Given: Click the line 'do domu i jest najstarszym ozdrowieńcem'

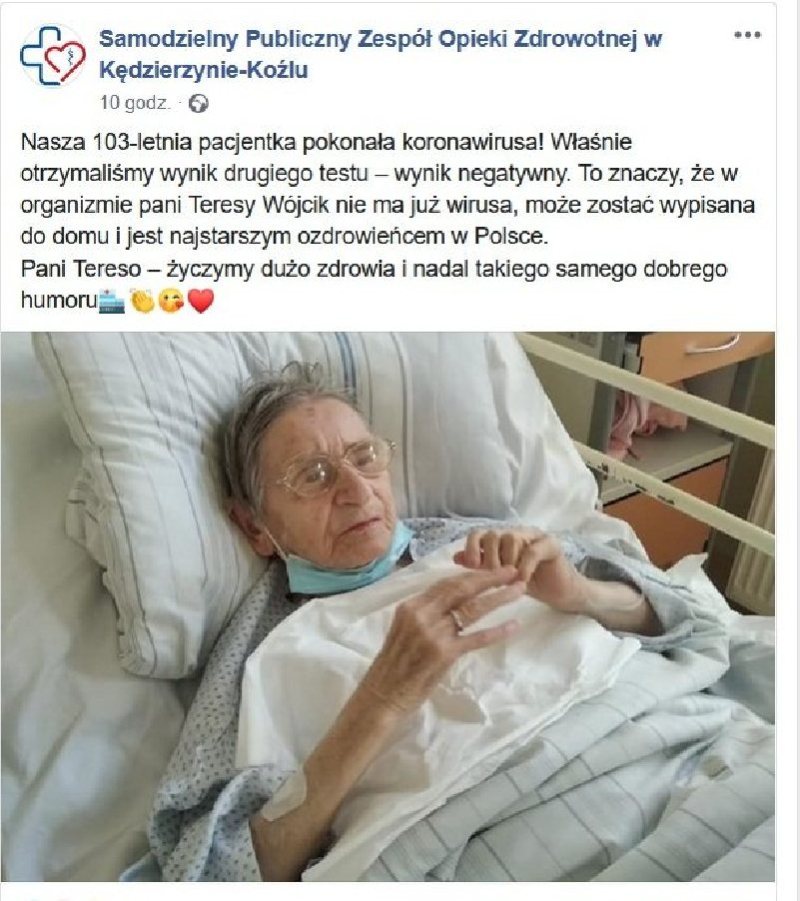Looking at the screenshot, I should pyautogui.click(x=284, y=236).
